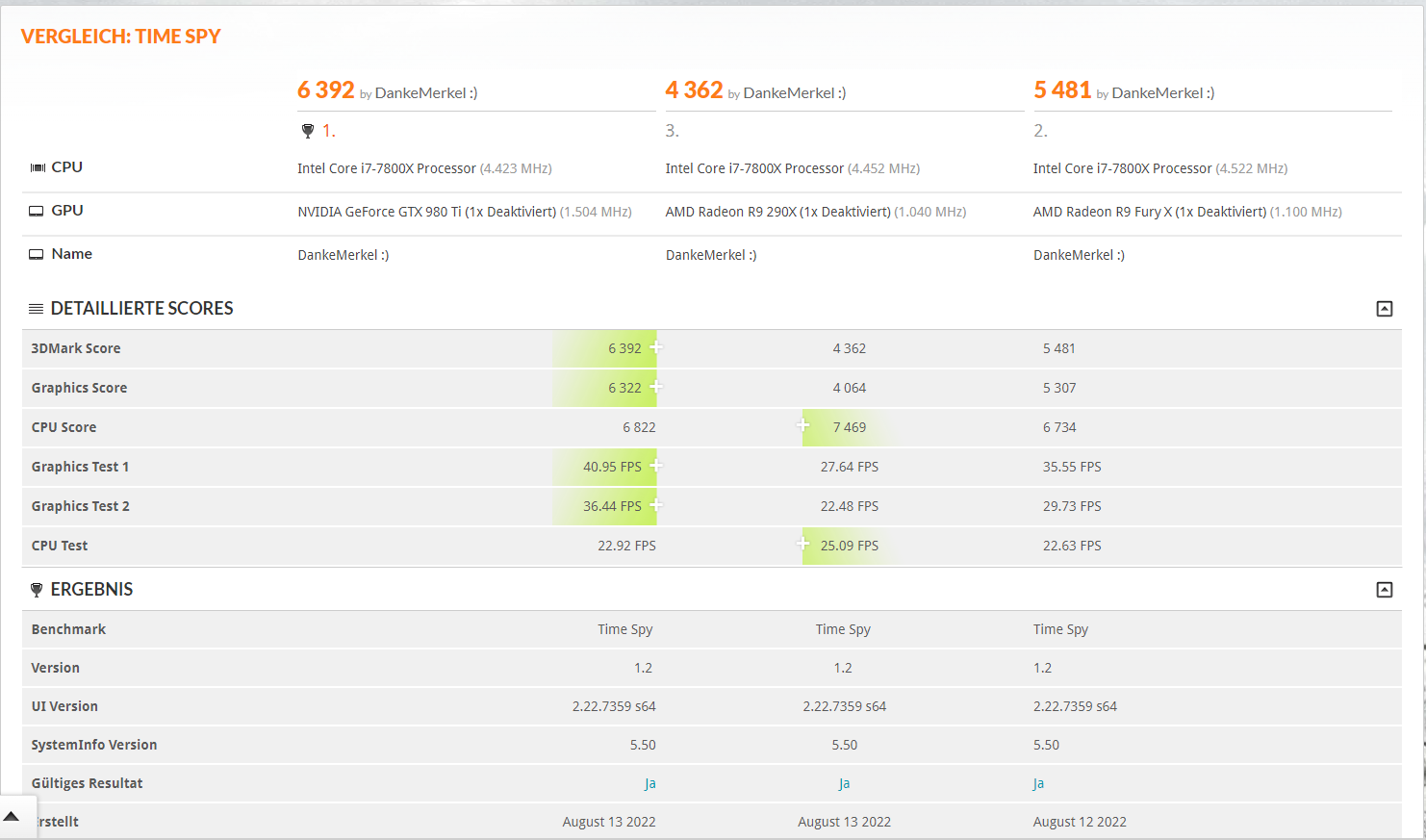
Task: Click the CPU chip icon
Action: pos(38,167)
